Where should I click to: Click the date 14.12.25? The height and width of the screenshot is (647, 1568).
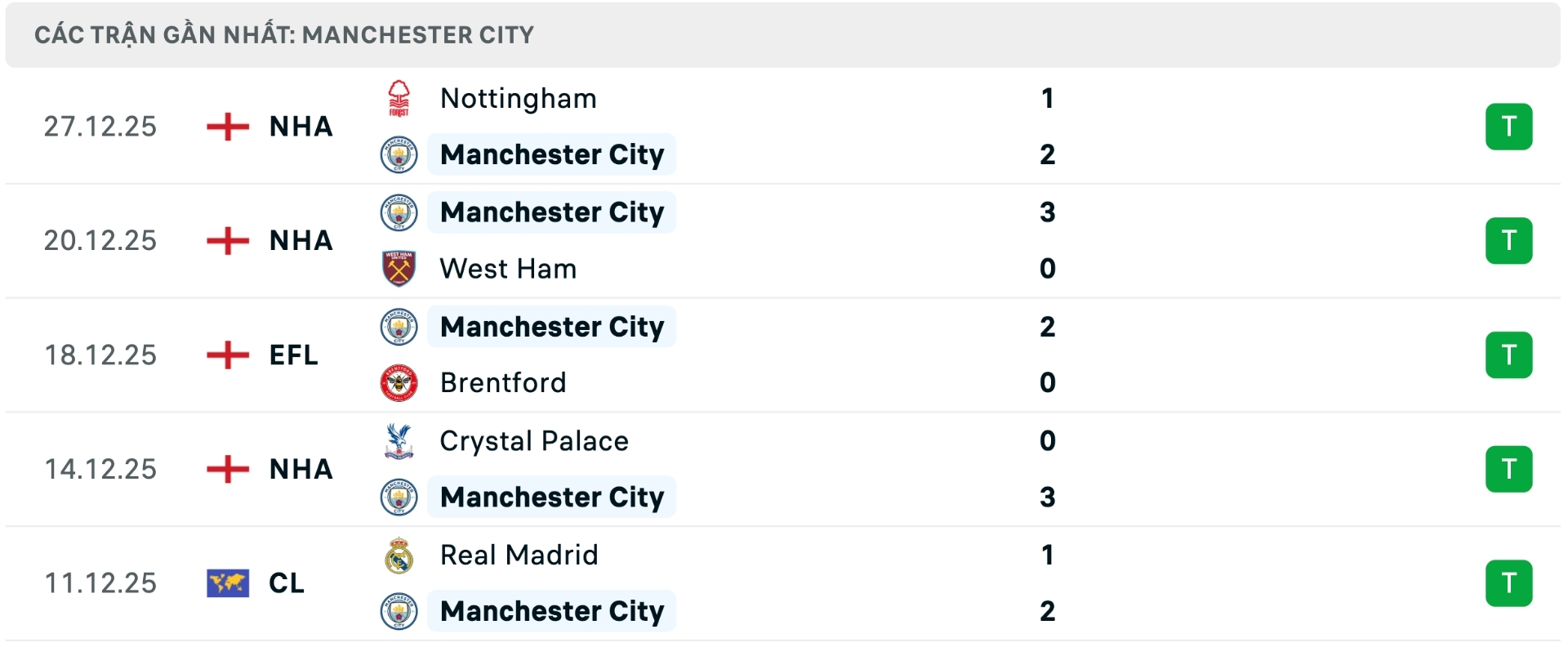click(101, 468)
